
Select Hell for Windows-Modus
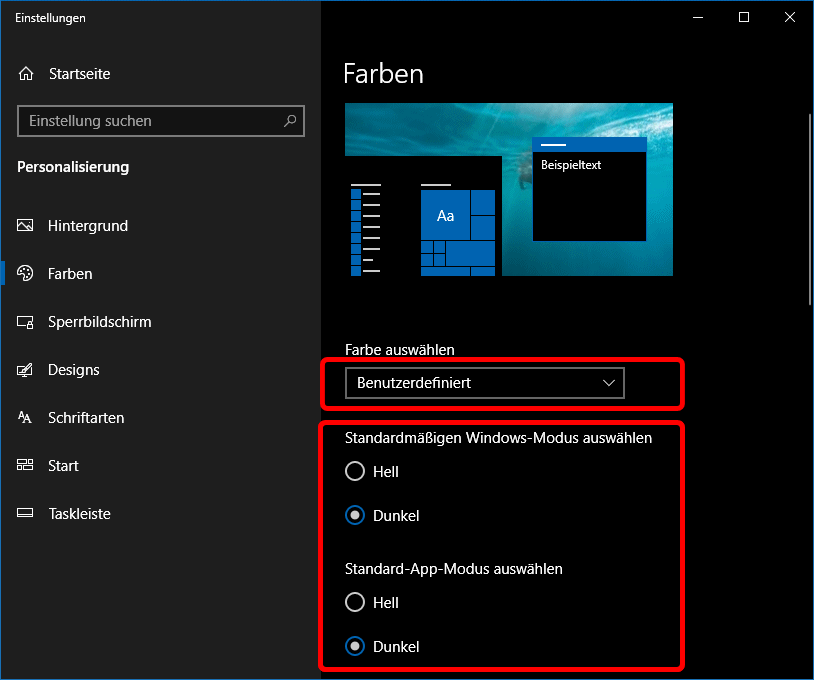354,471
